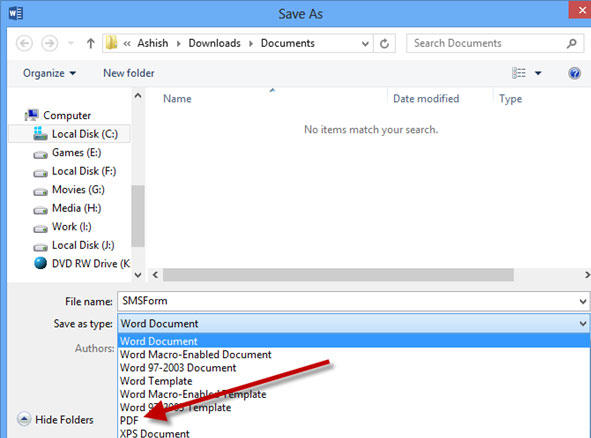
Task: Click the folder icon in address bar
Action: (111, 43)
